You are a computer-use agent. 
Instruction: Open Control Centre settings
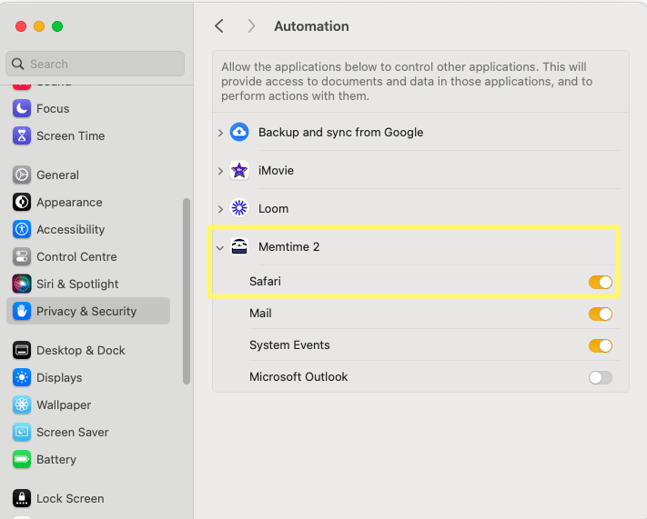[x=88, y=257]
